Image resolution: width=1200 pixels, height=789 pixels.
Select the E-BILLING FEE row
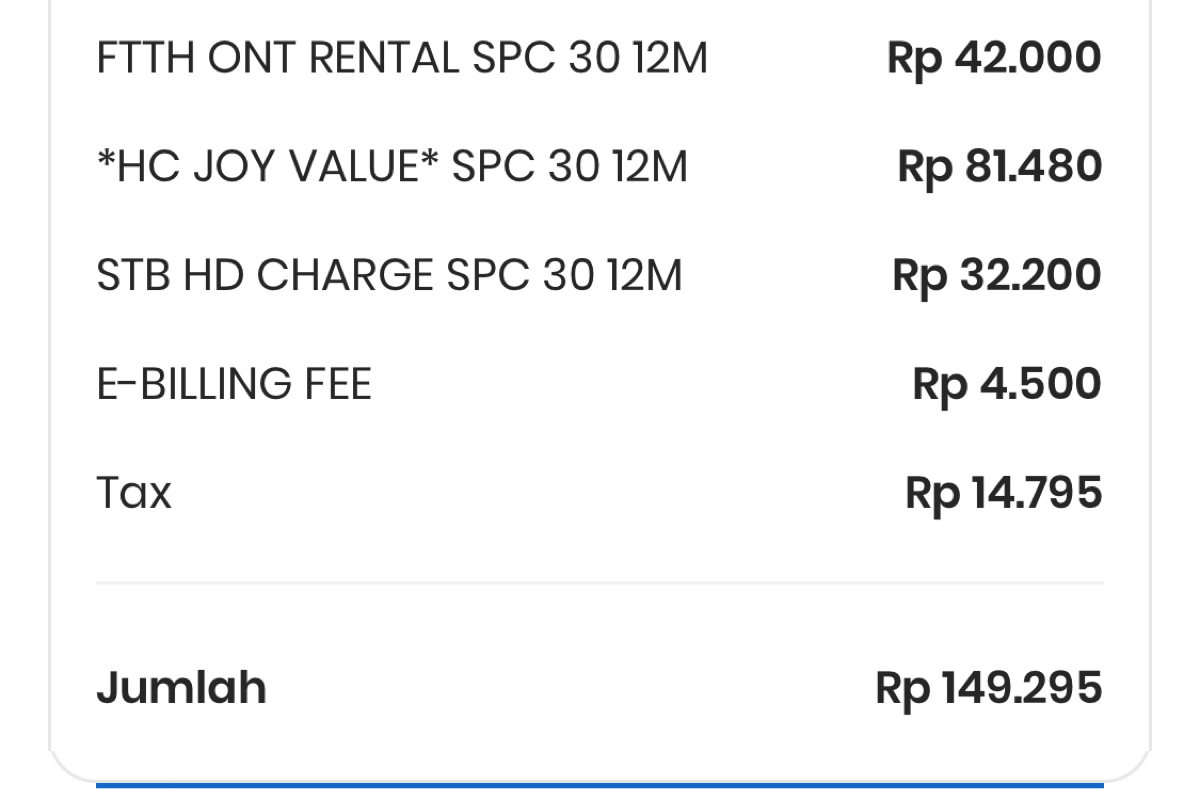pyautogui.click(x=233, y=383)
